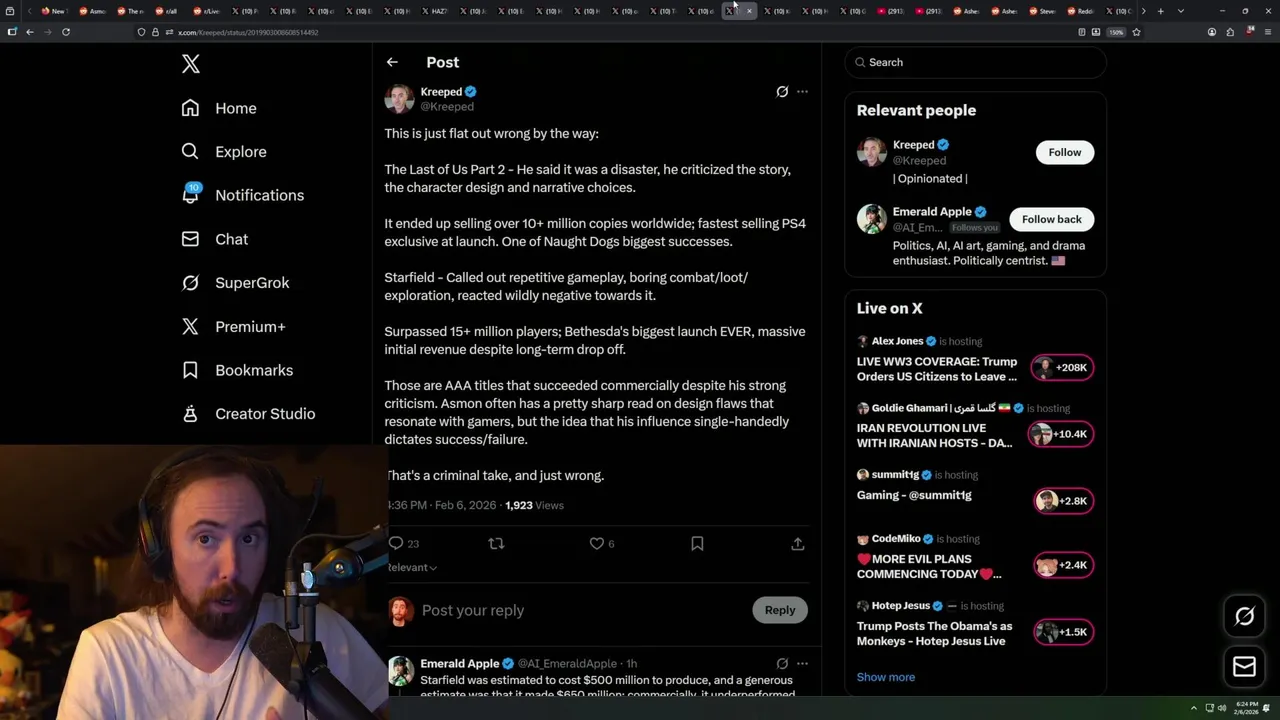Screen dimensions: 1280x720
Task: Go back in the browser toolbar
Action: pos(30,32)
